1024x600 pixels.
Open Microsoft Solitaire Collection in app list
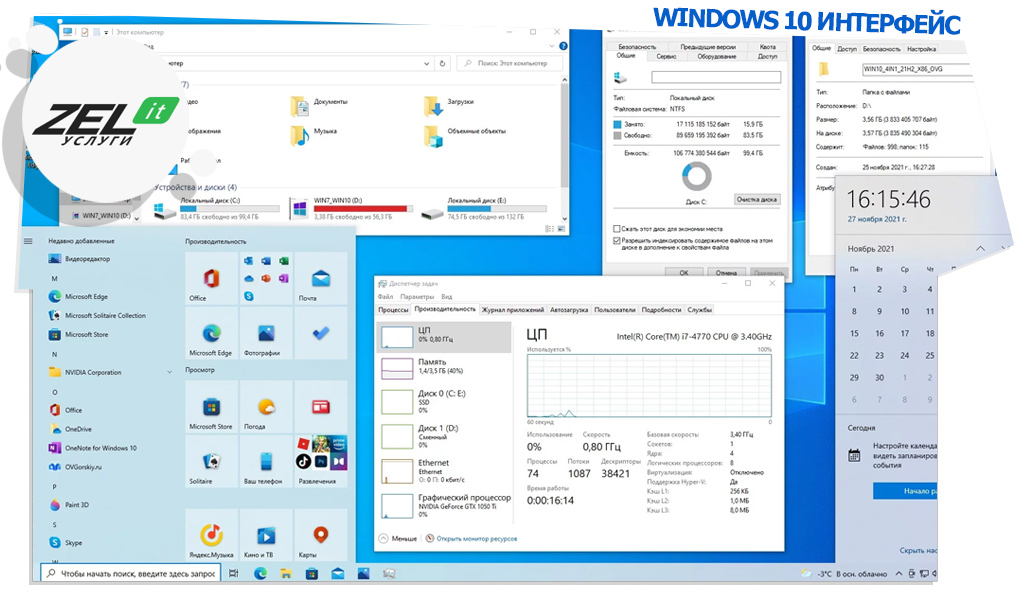click(97, 315)
